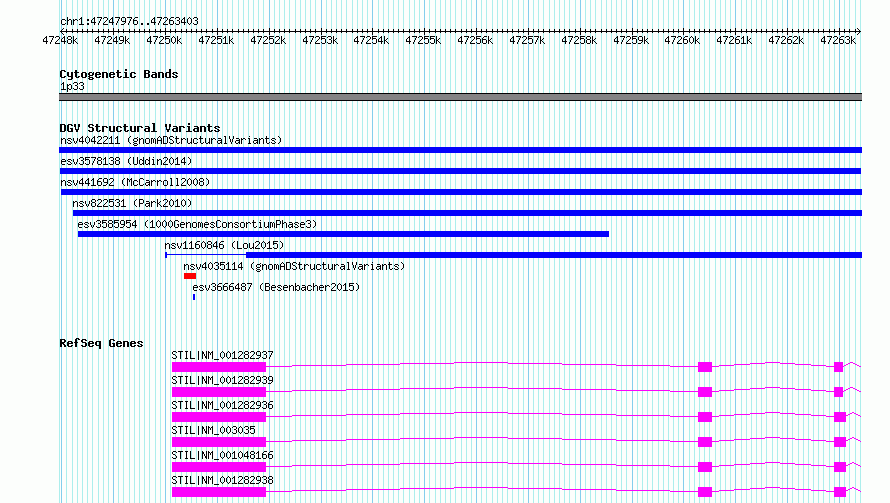Viewport: 890px width, 503px height.
Task: Open the DGV Structural Variants track title
Action: pos(140,128)
